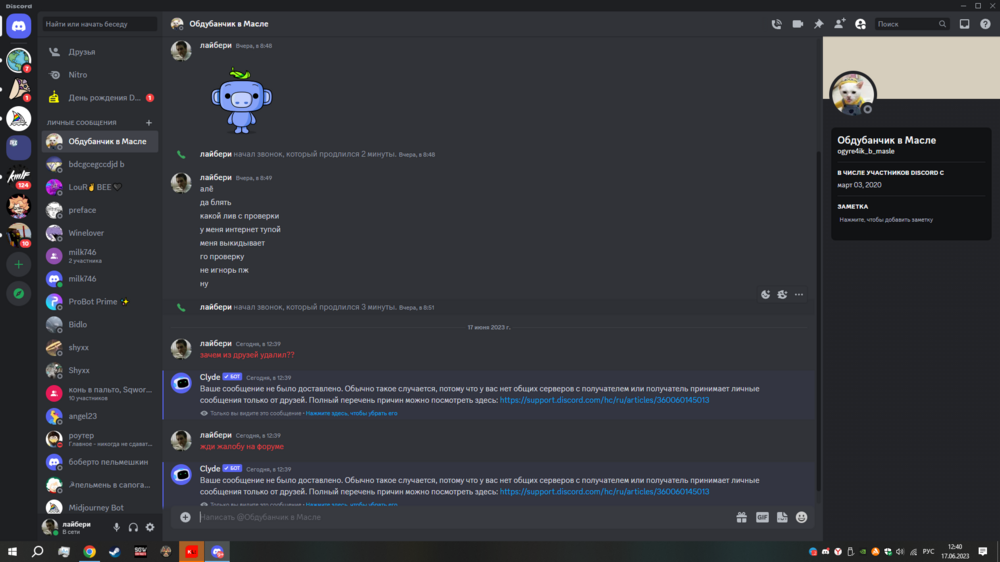This screenshot has width=1000, height=562.
Task: Open notification center in taskbar
Action: tap(983, 552)
